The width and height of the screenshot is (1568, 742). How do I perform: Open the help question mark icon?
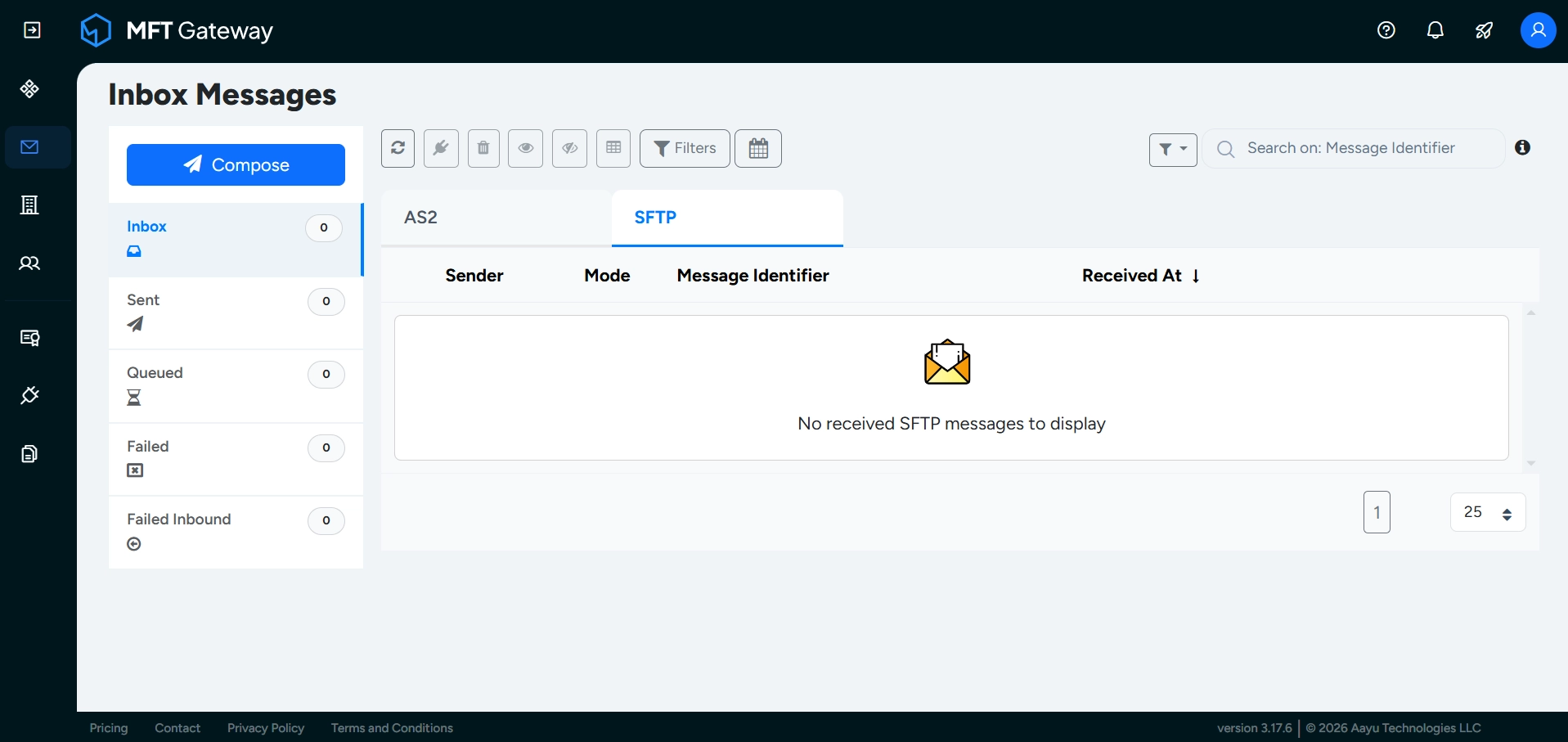click(1386, 30)
